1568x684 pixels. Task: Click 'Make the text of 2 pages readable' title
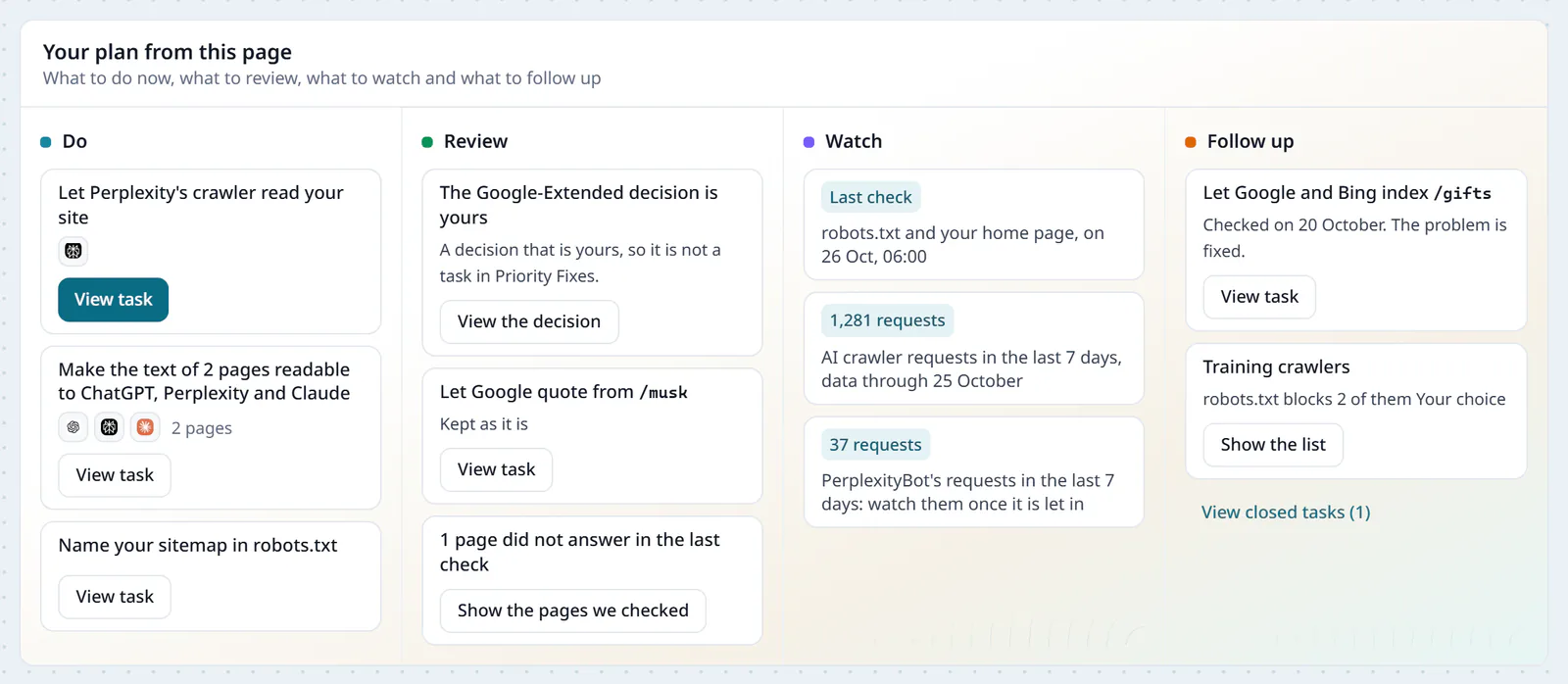pos(204,381)
